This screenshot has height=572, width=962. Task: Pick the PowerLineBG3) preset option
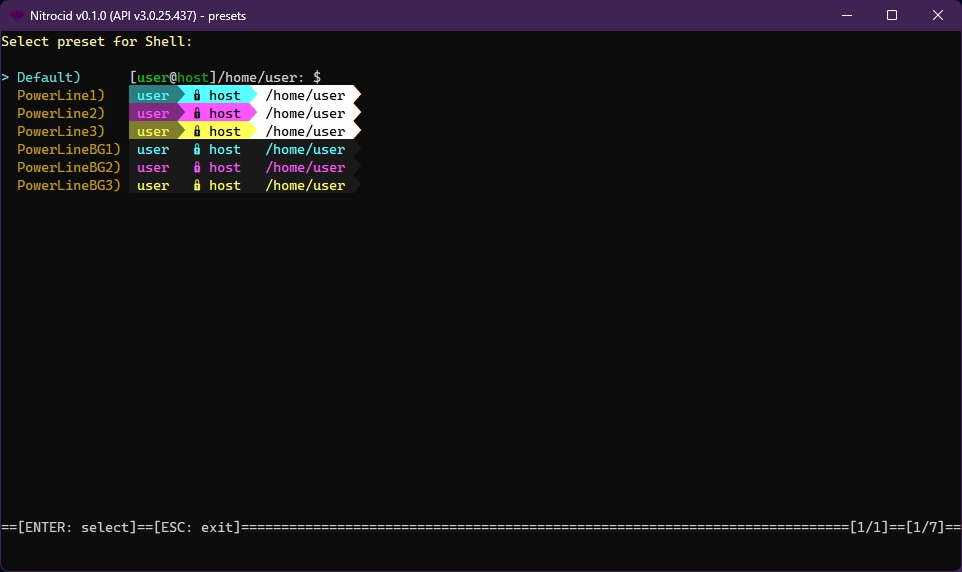pyautogui.click(x=68, y=186)
